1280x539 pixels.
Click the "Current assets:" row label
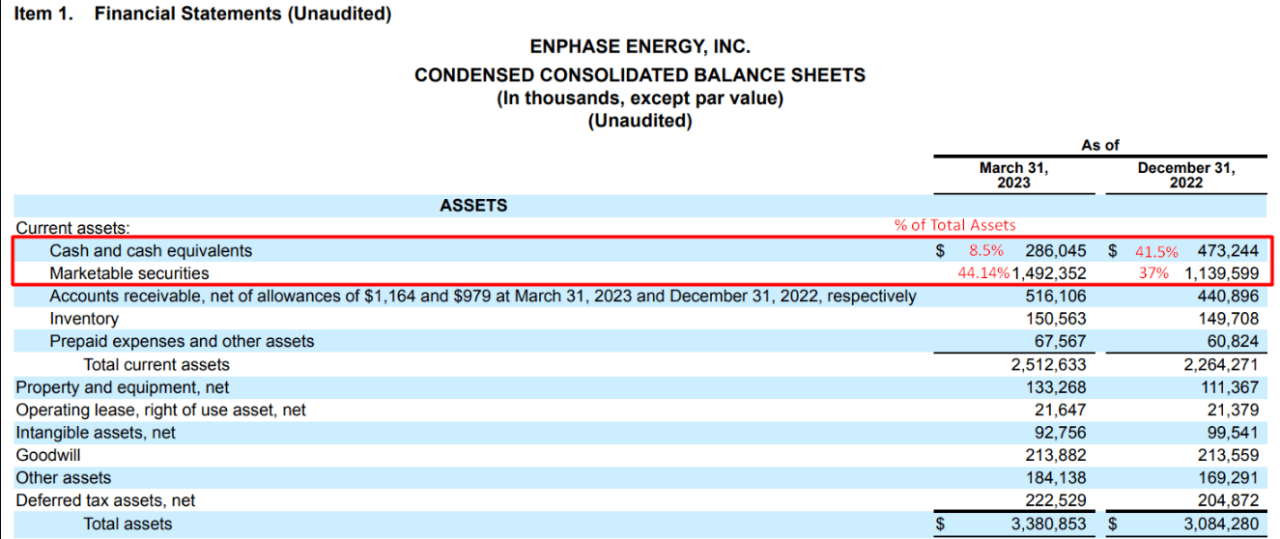73,228
